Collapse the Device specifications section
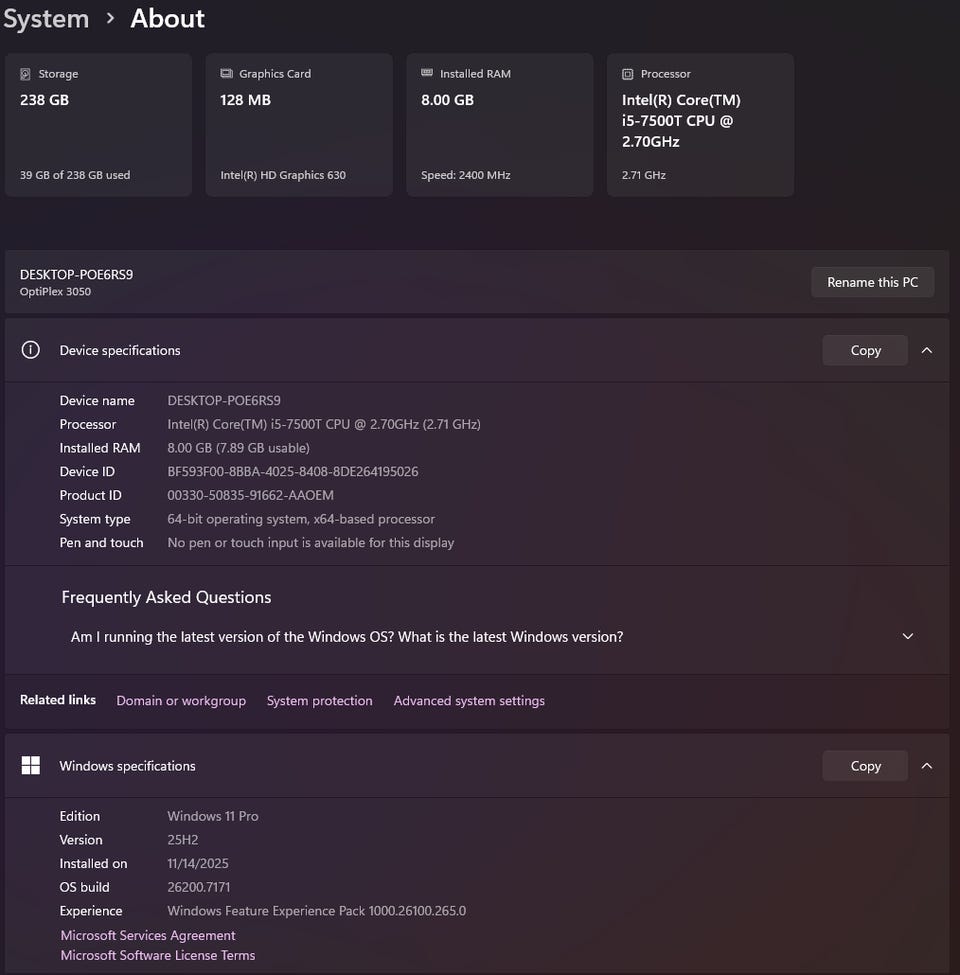 926,350
